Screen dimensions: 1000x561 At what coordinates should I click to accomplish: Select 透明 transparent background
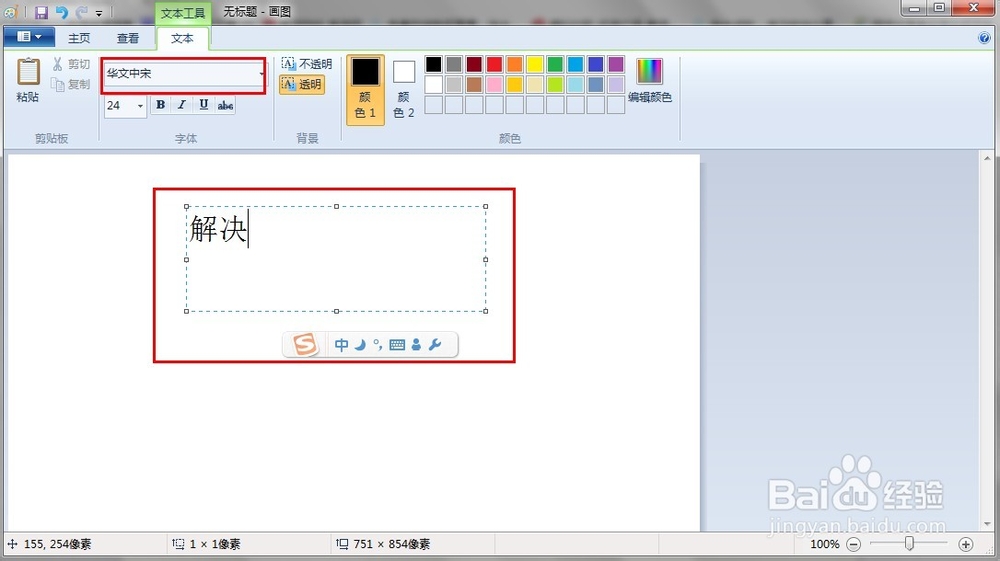302,84
